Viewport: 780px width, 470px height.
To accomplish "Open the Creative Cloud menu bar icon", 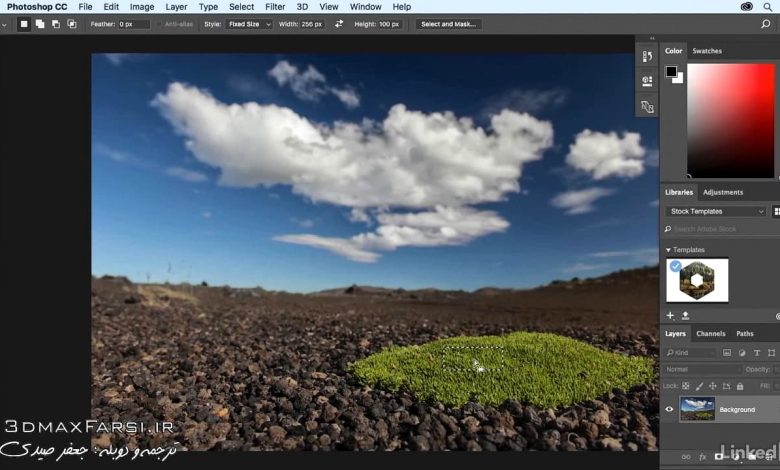I will [x=746, y=7].
